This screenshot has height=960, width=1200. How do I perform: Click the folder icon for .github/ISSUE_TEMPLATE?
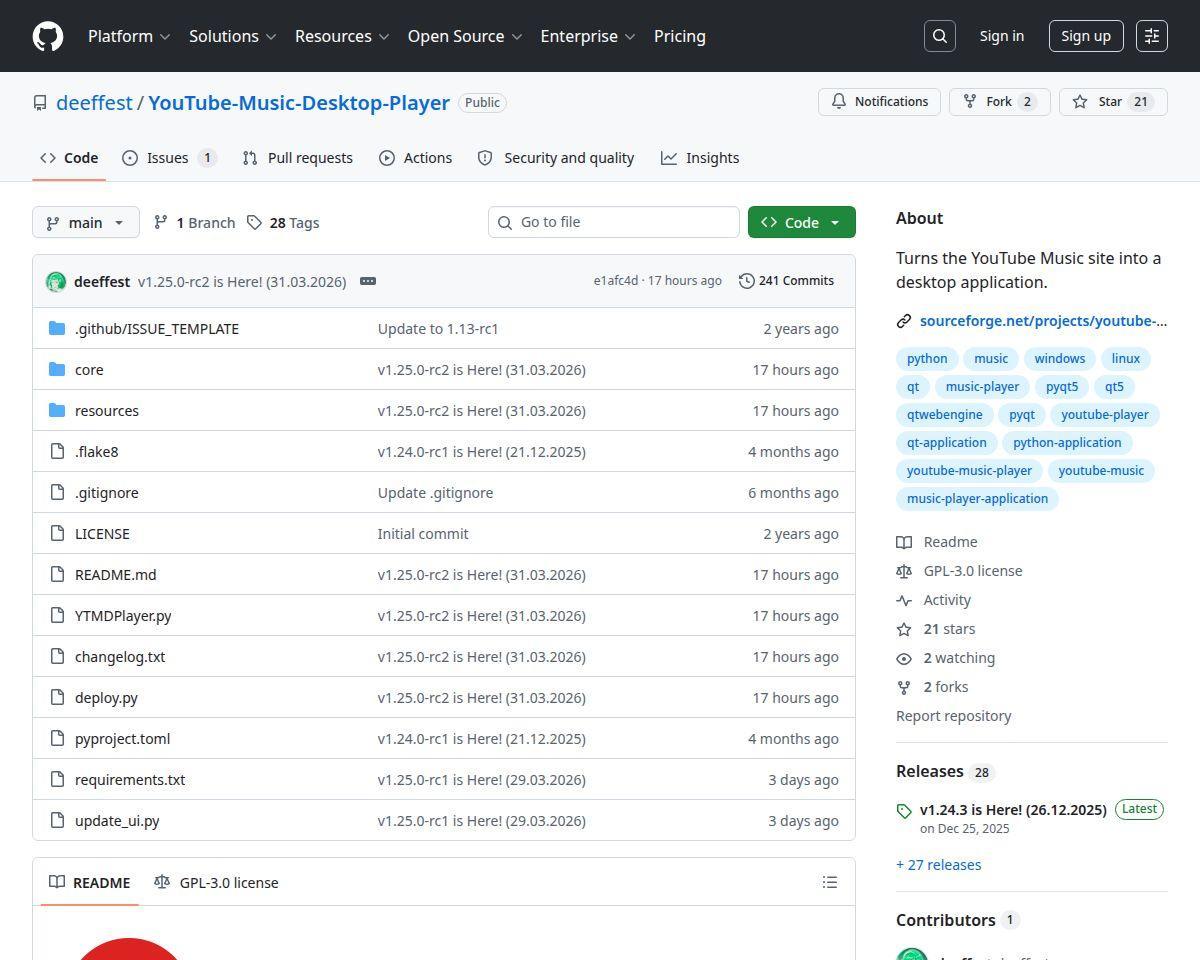pyautogui.click(x=57, y=328)
